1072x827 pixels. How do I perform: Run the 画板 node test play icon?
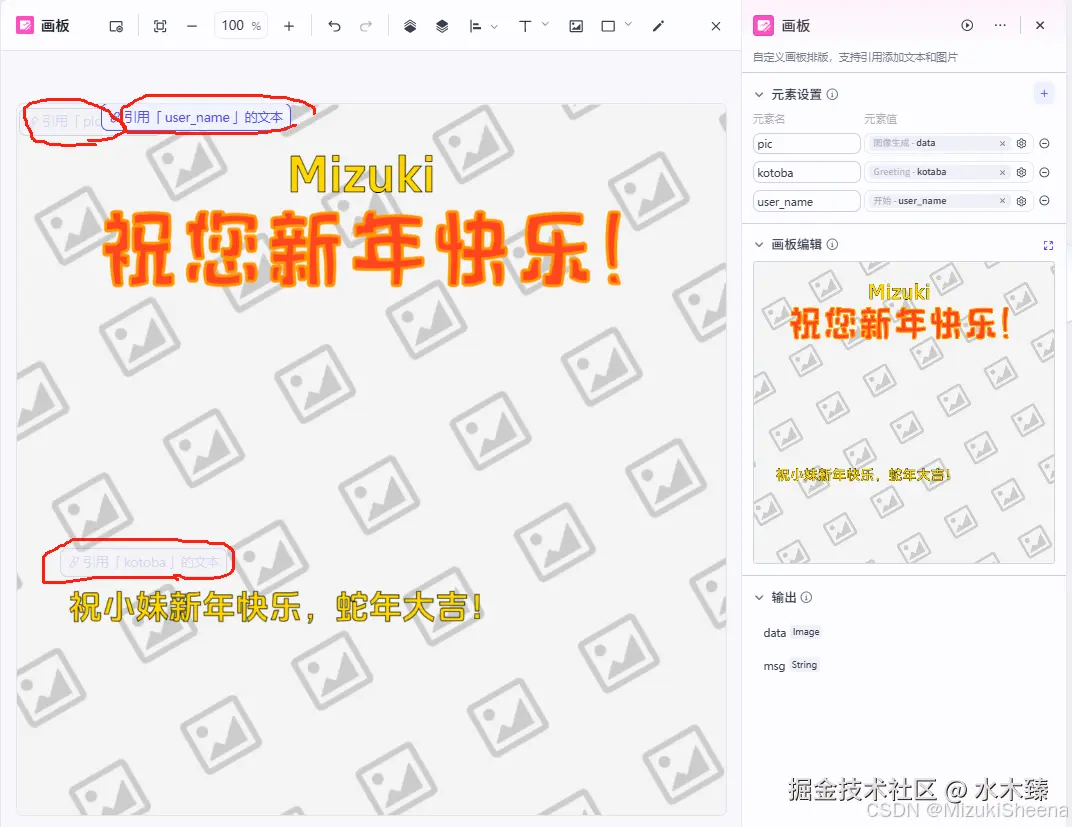tap(967, 25)
